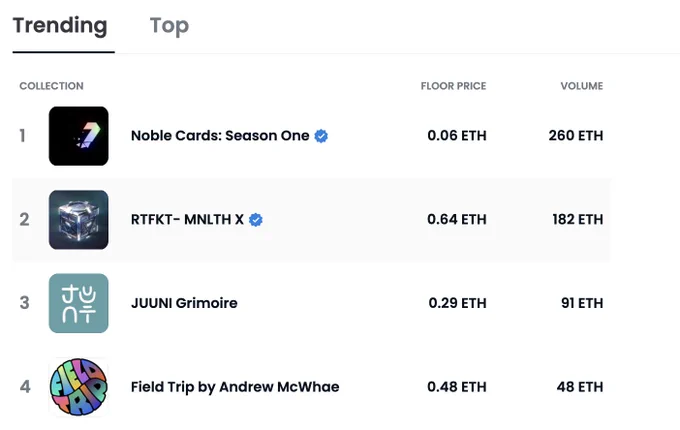Switch to the Top tab
This screenshot has width=680, height=430.
(169, 26)
